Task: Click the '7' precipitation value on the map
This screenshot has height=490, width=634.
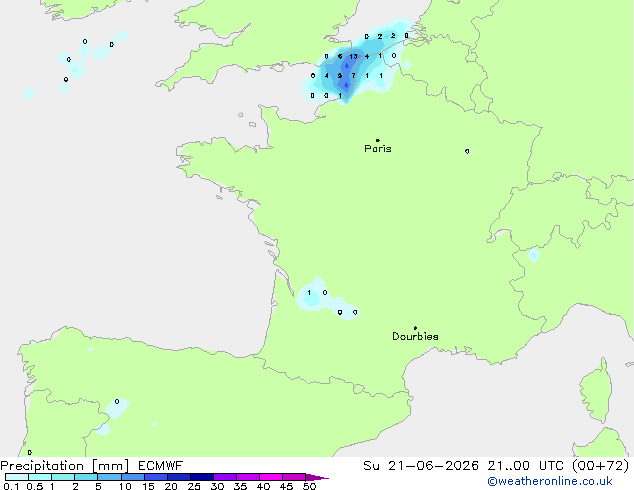Action: pyautogui.click(x=353, y=76)
